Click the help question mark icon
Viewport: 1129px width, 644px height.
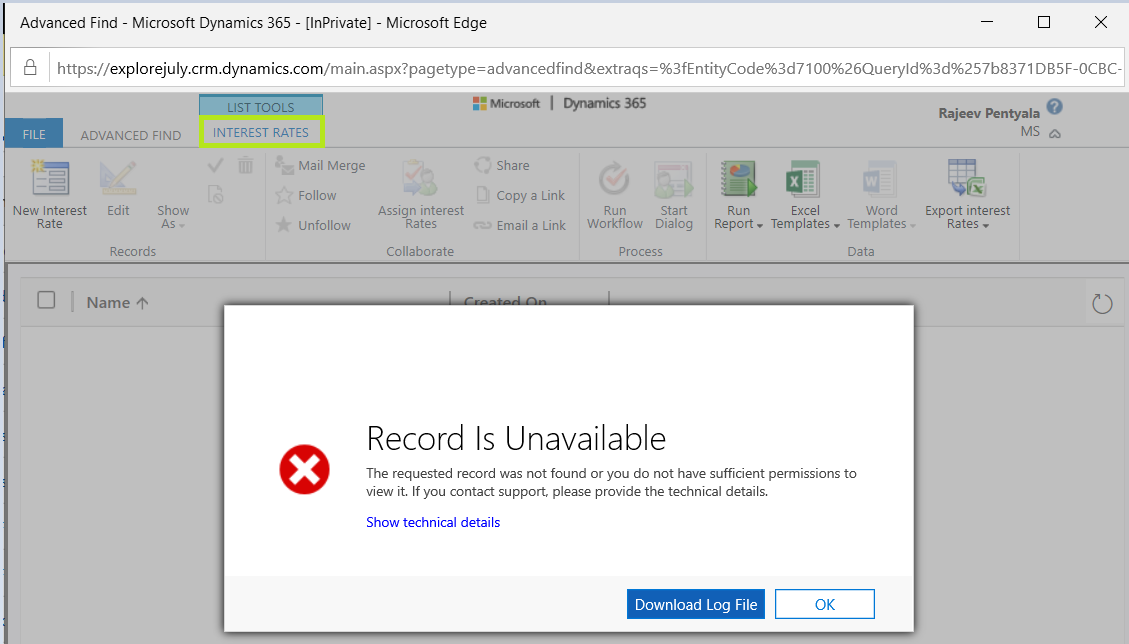pos(1054,107)
